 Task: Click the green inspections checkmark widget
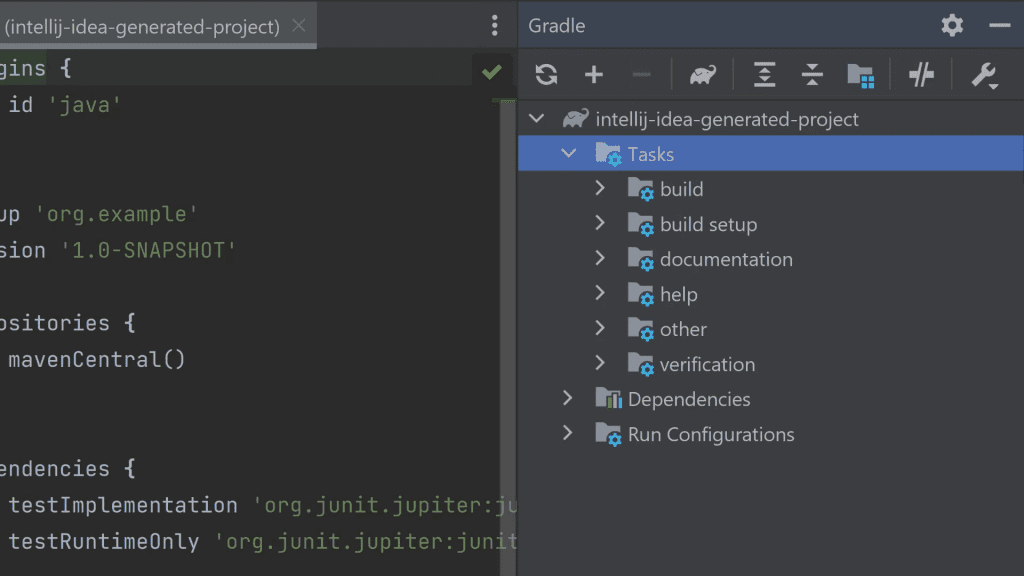(x=491, y=71)
